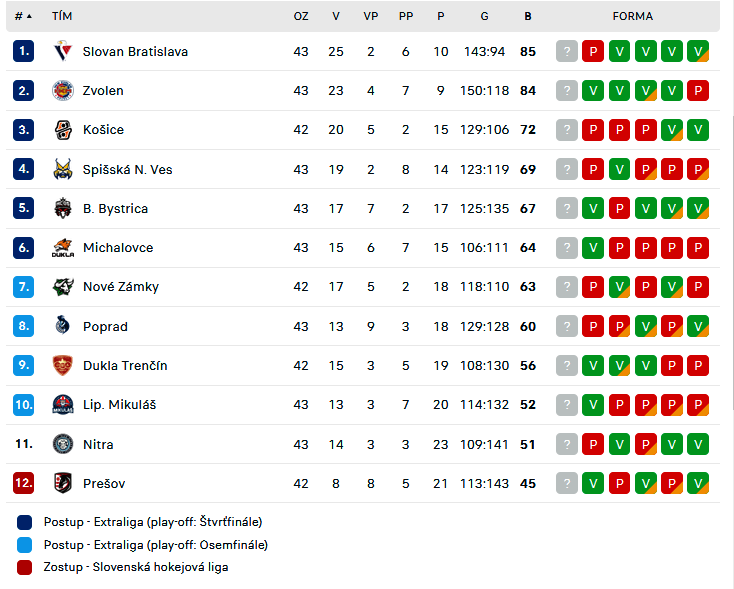734x589 pixels.
Task: Click the Zvolen team logo
Action: [63, 90]
